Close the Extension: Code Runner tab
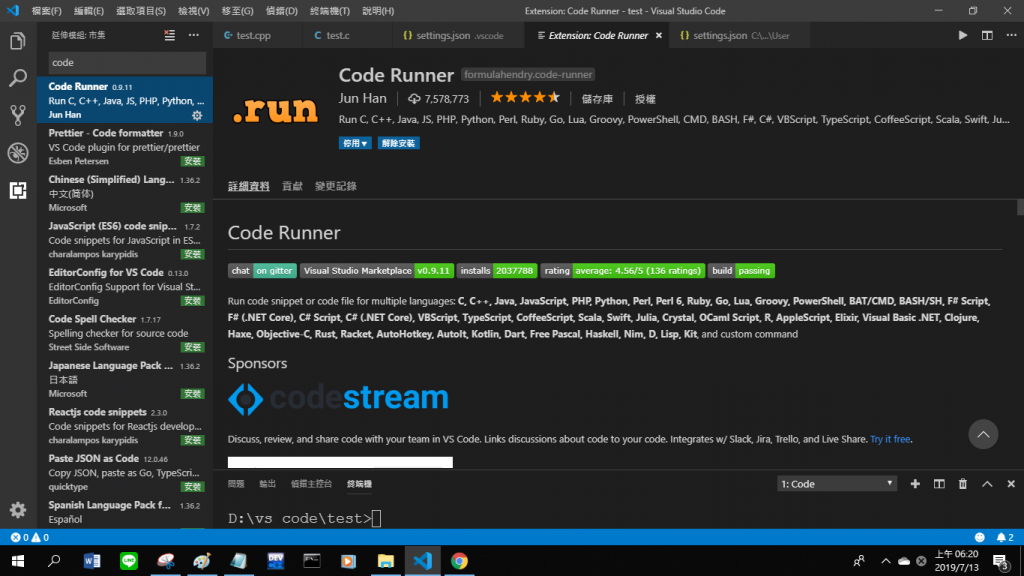This screenshot has height=576, width=1024. coord(658,35)
